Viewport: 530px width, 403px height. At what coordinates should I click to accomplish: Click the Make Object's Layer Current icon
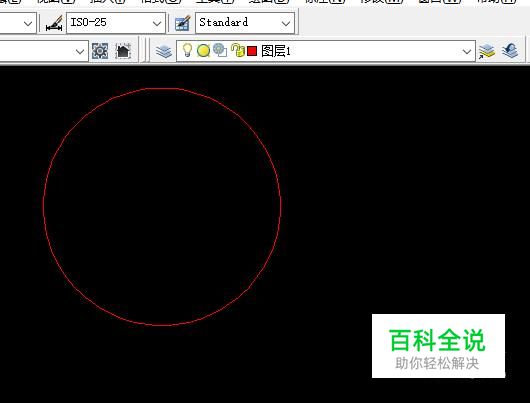pos(486,51)
